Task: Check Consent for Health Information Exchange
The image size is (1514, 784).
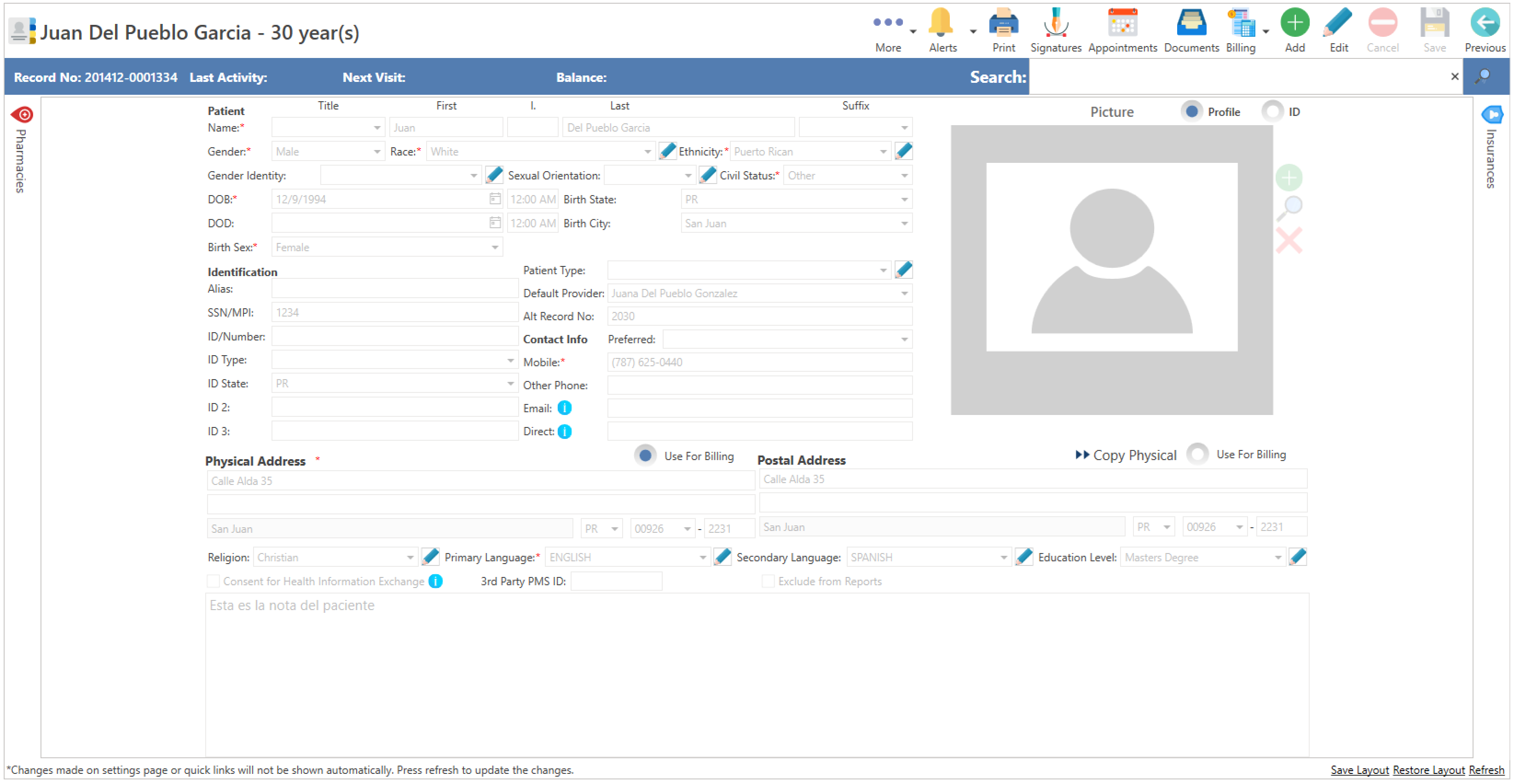Action: pyautogui.click(x=214, y=581)
